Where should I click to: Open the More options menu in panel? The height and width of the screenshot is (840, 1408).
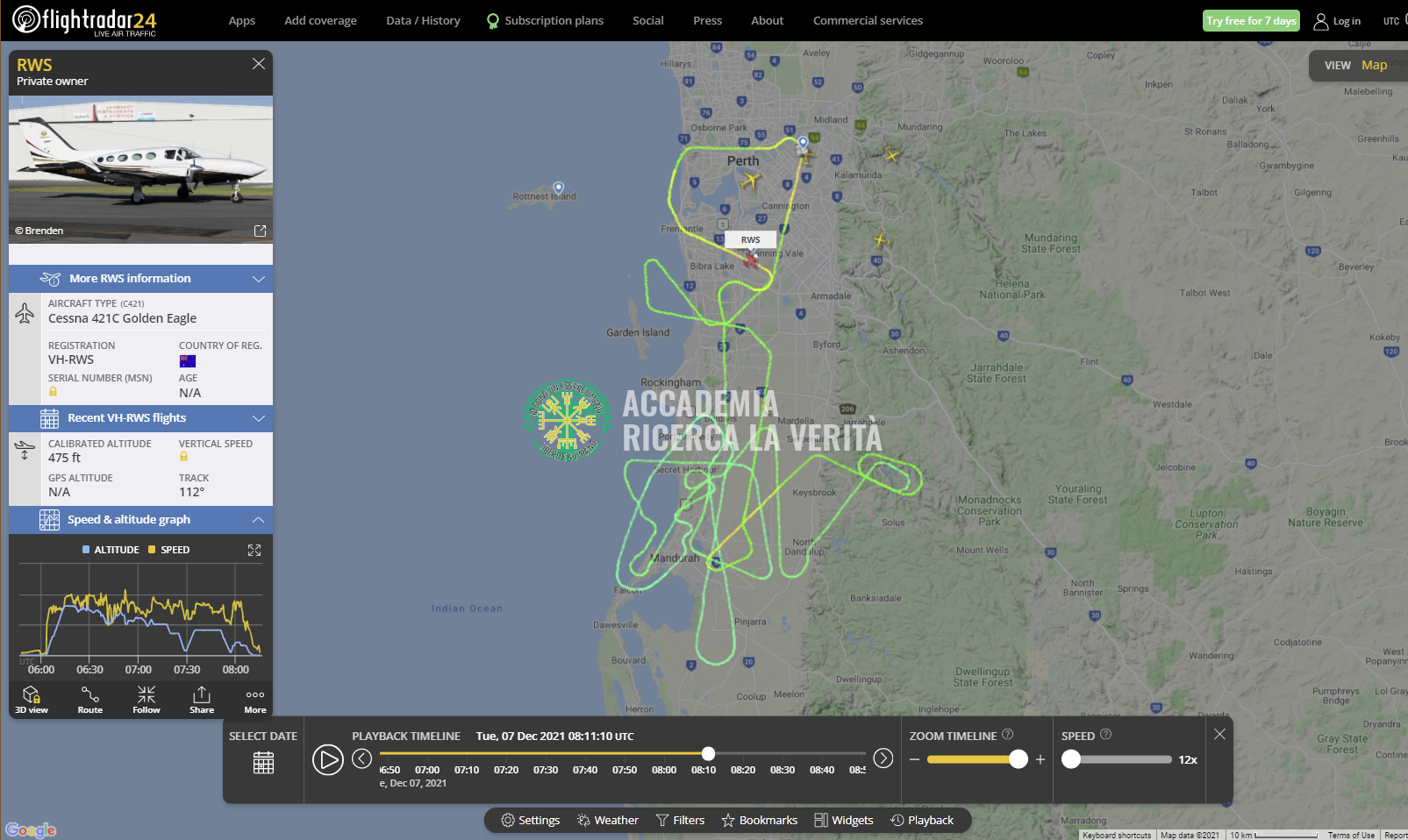click(255, 700)
